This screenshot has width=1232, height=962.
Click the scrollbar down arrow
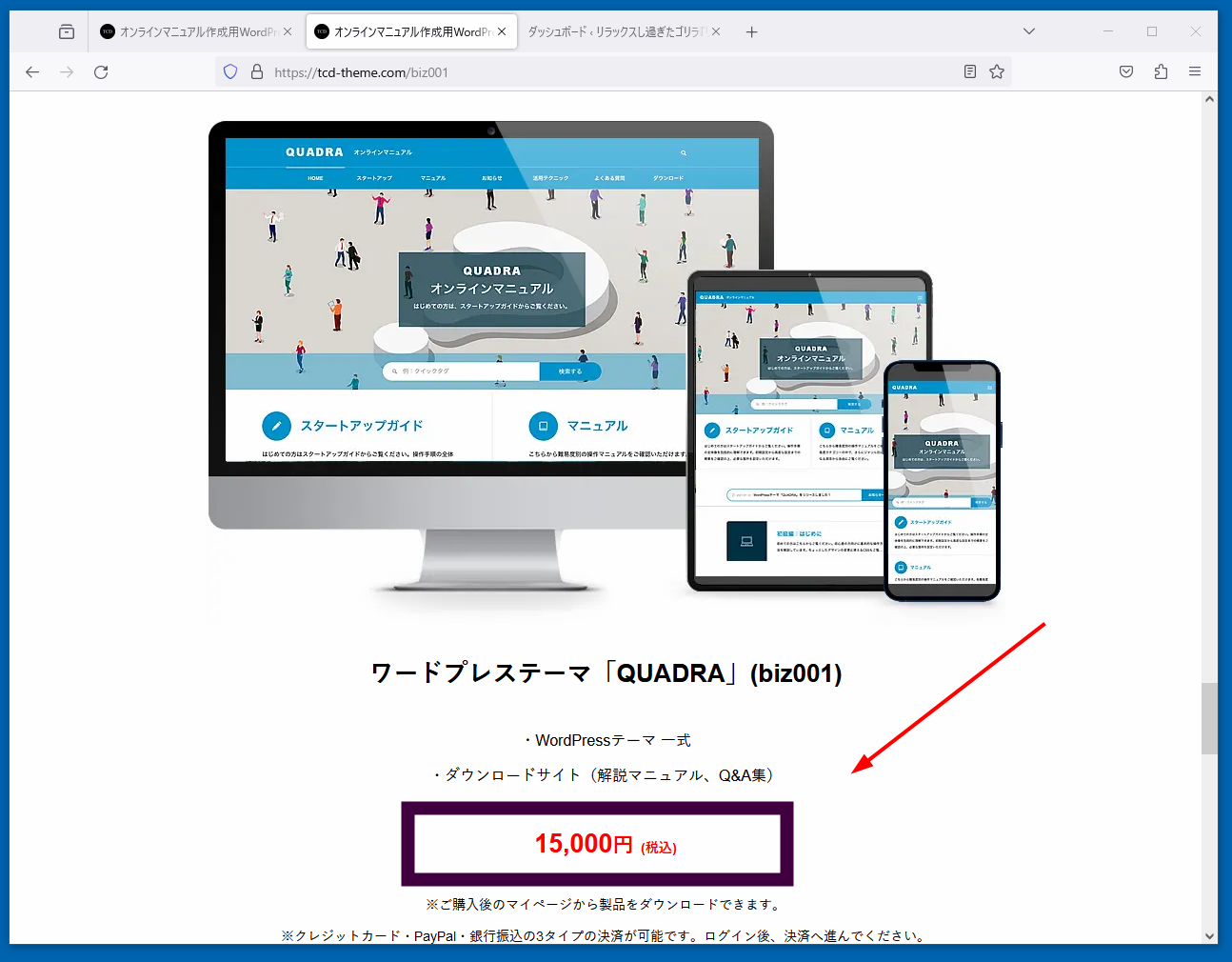(x=1209, y=936)
